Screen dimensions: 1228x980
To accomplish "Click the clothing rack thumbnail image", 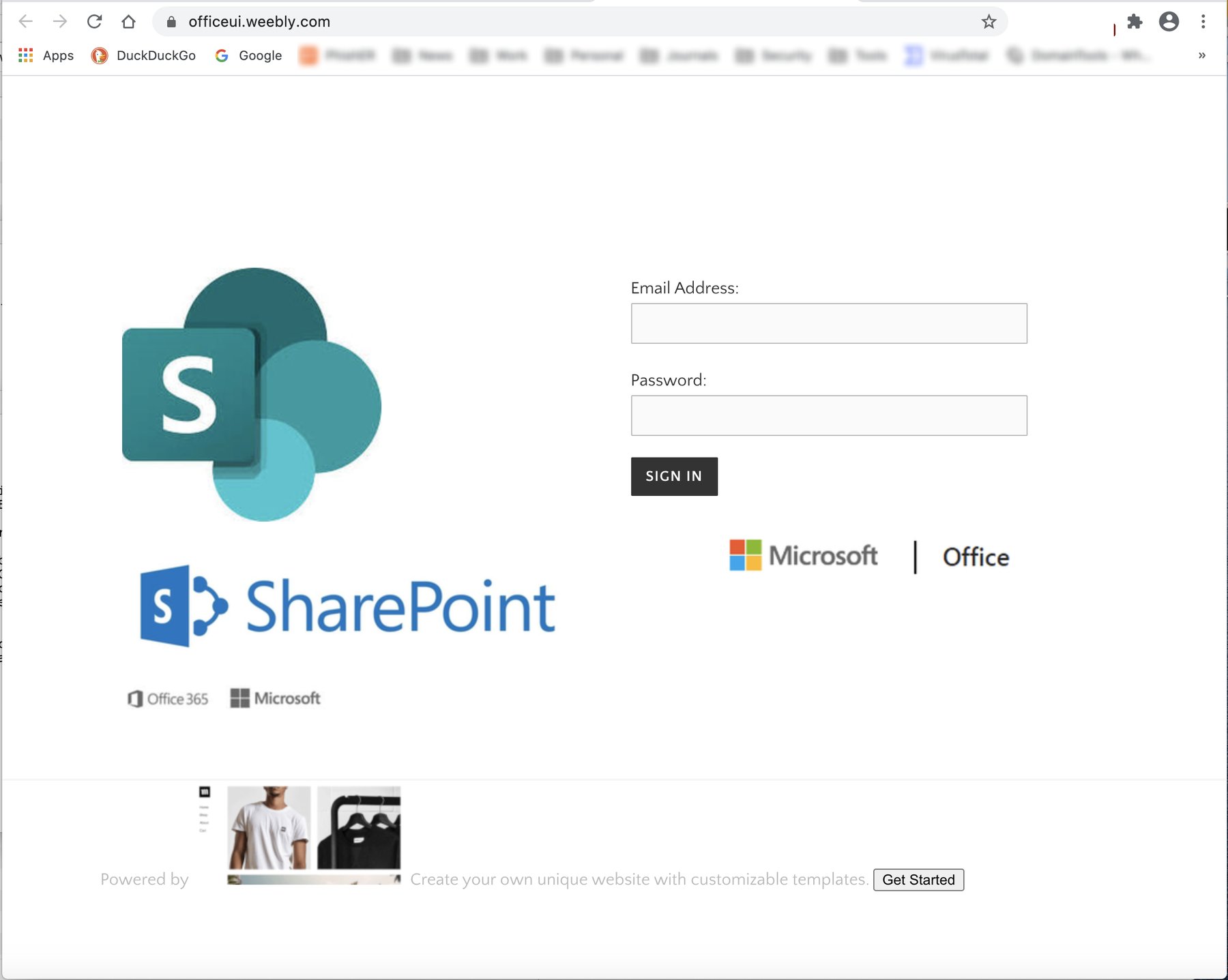I will click(358, 828).
